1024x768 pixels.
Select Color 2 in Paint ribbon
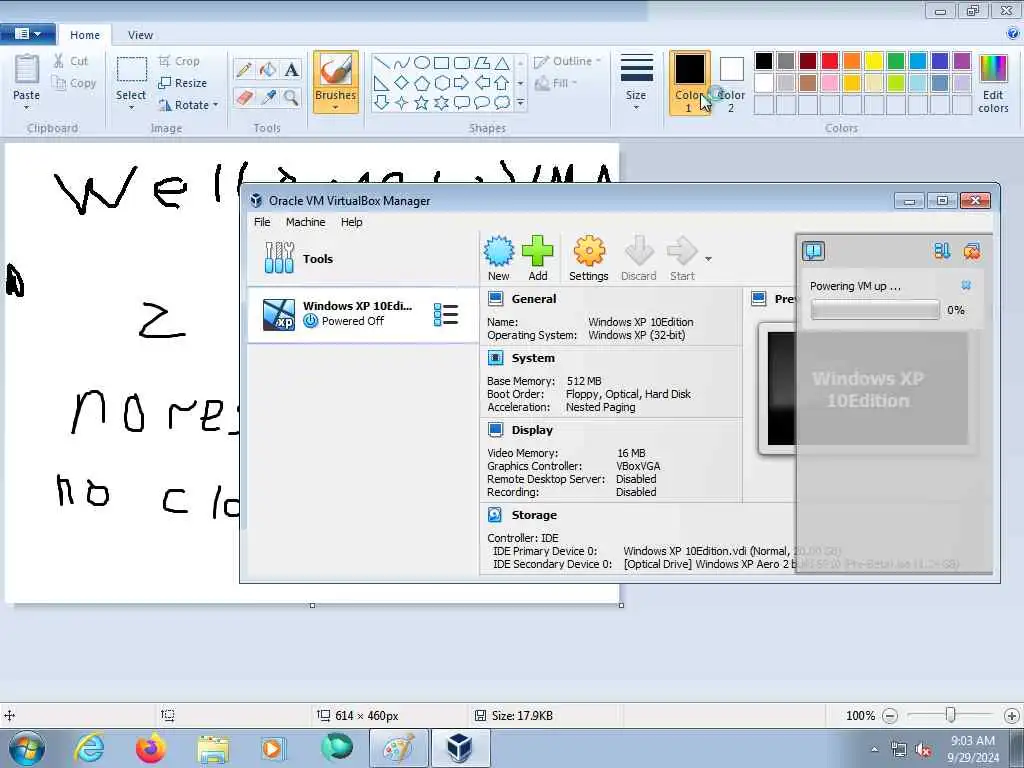[x=731, y=82]
